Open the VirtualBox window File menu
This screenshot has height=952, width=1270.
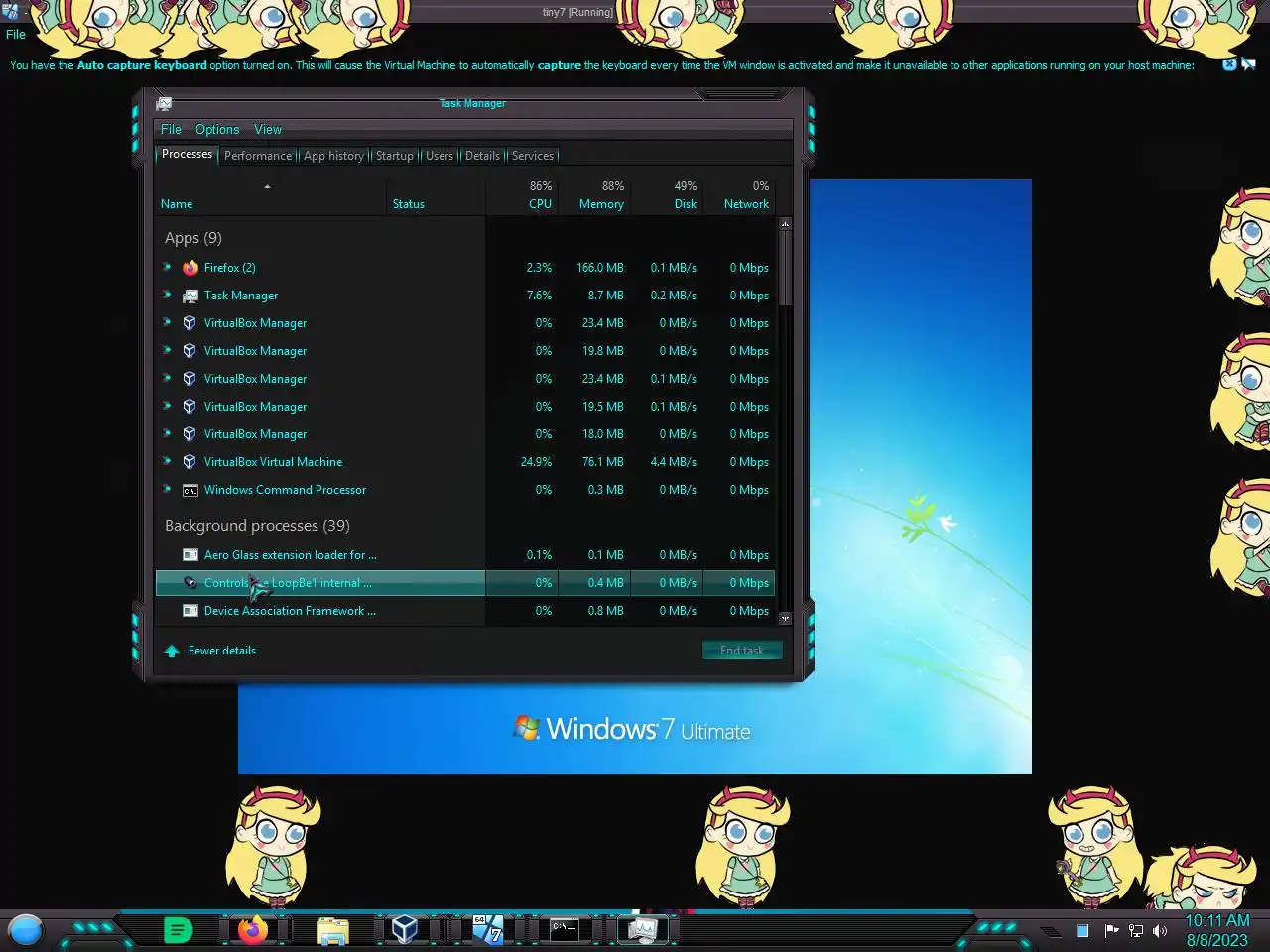coord(16,34)
